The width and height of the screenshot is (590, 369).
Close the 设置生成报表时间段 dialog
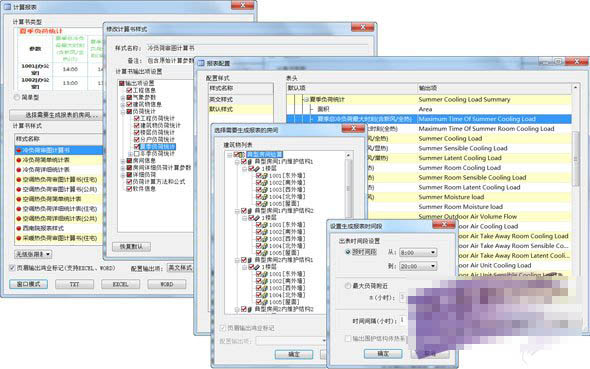pos(444,225)
